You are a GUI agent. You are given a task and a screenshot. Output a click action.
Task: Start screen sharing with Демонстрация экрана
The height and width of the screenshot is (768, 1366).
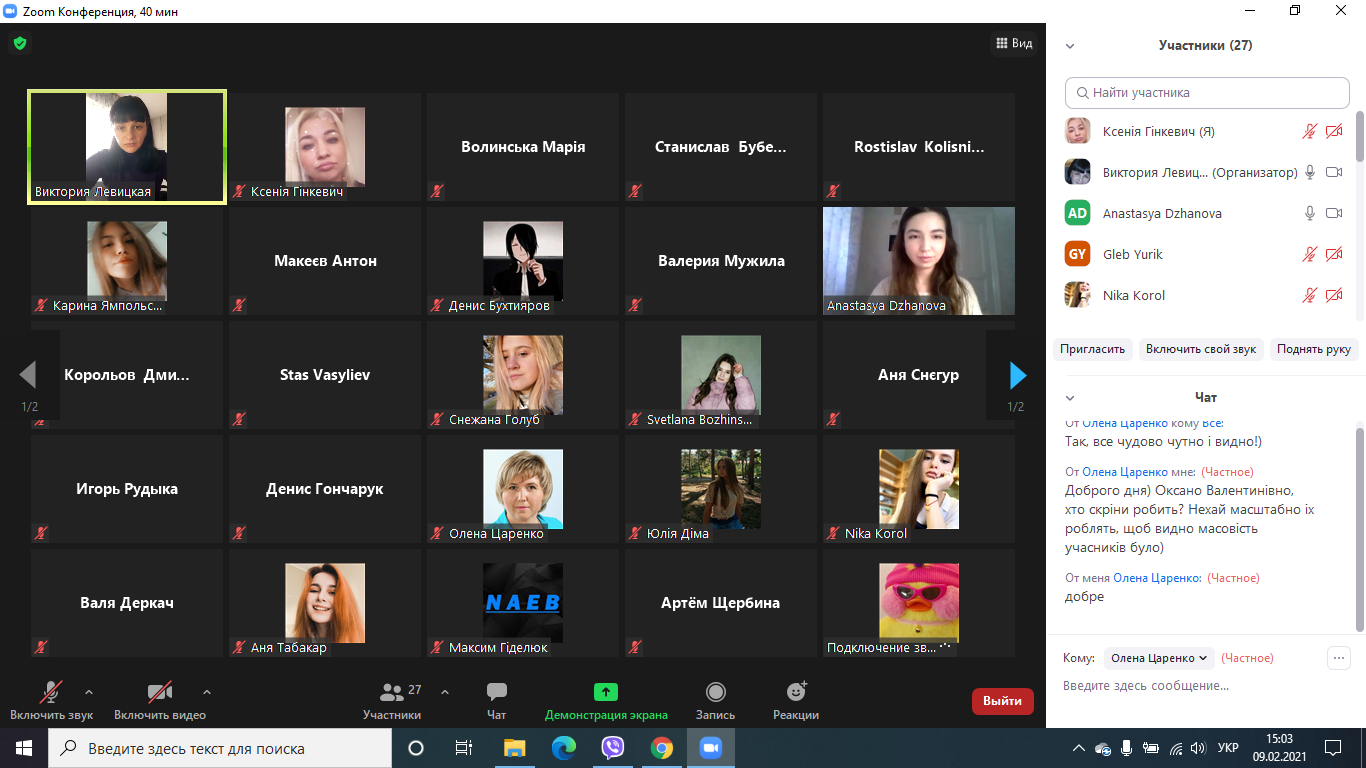[606, 692]
